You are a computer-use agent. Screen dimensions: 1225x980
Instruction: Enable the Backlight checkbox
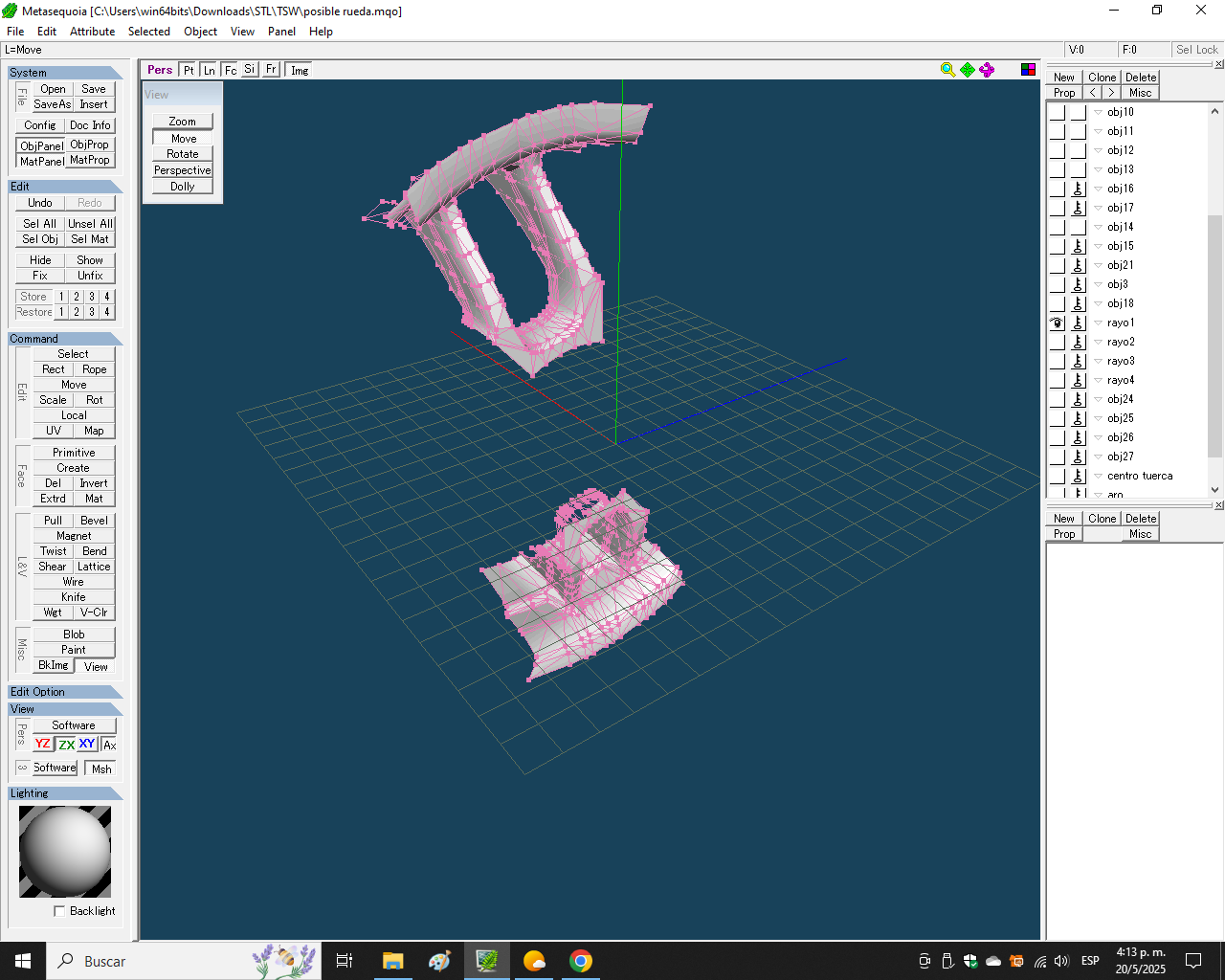pos(60,911)
